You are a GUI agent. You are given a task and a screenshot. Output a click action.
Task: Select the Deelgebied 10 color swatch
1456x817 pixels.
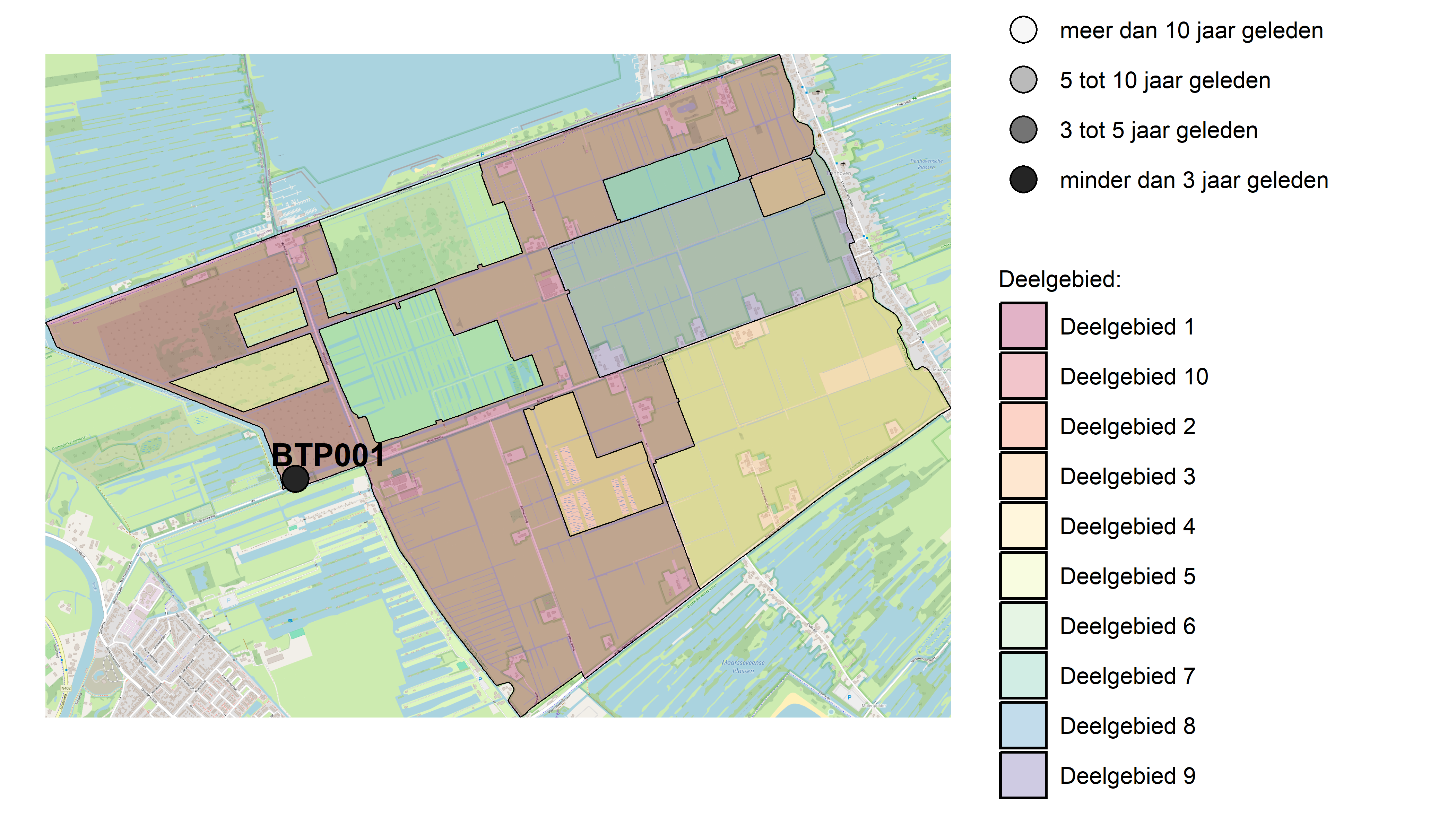point(1023,376)
